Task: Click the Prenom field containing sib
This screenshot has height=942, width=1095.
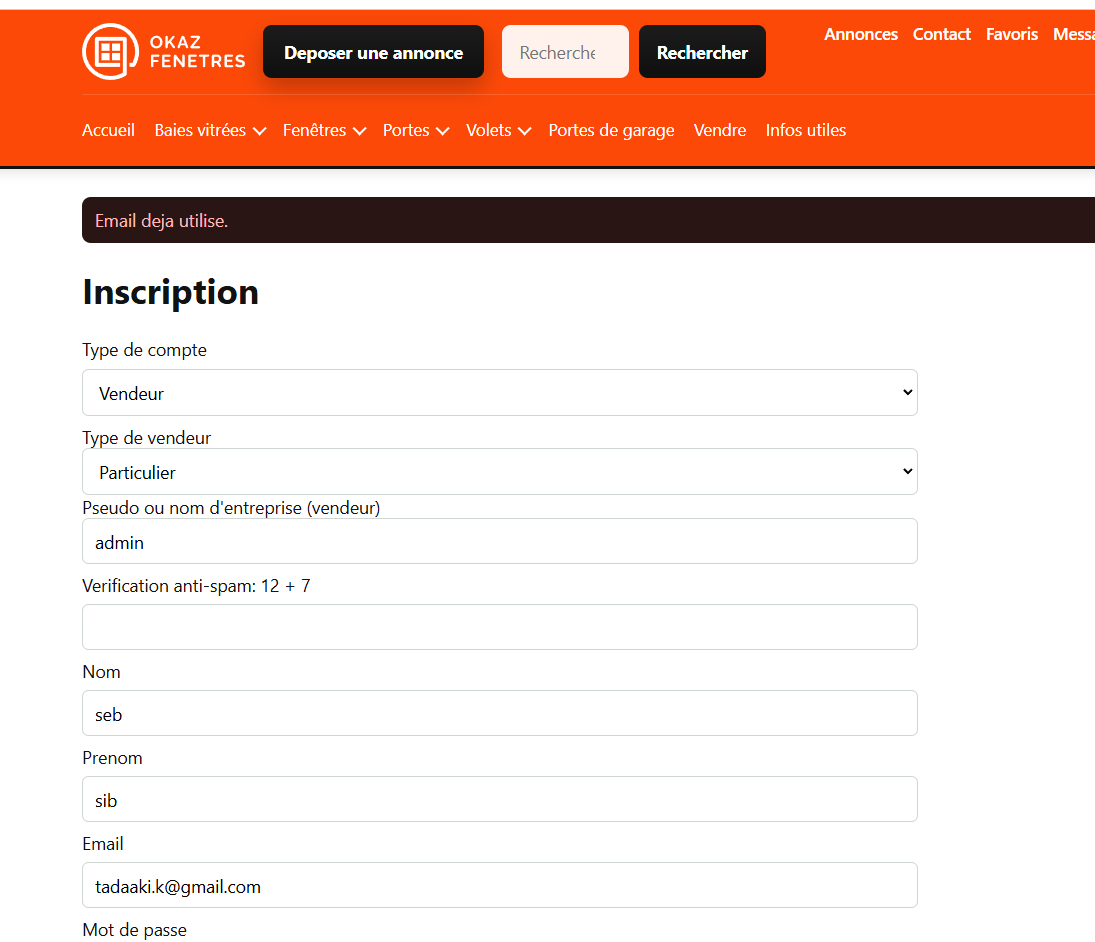Action: [500, 799]
